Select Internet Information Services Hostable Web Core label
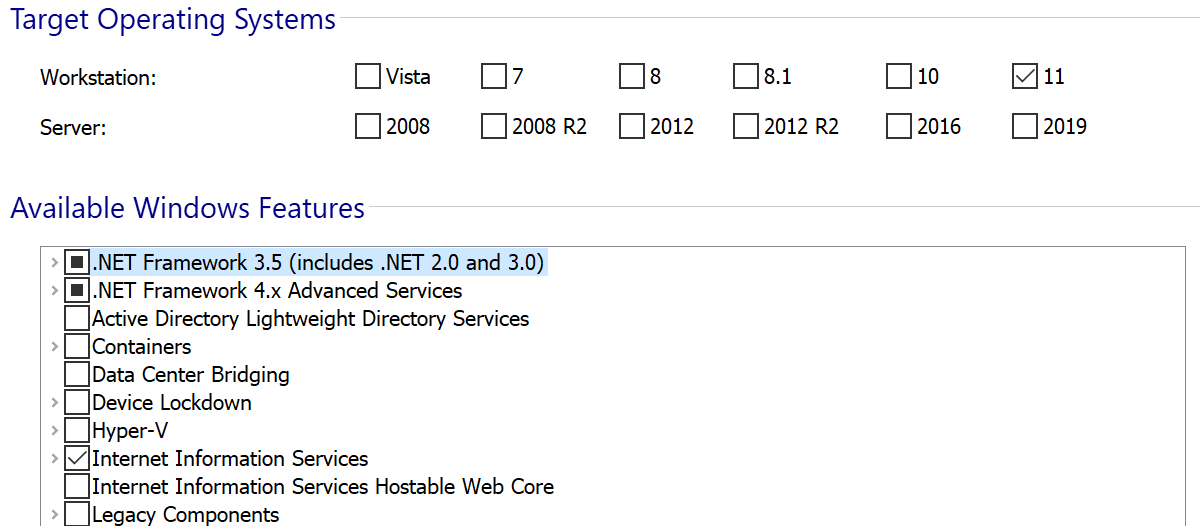Viewport: 1200px width, 528px height. (323, 487)
